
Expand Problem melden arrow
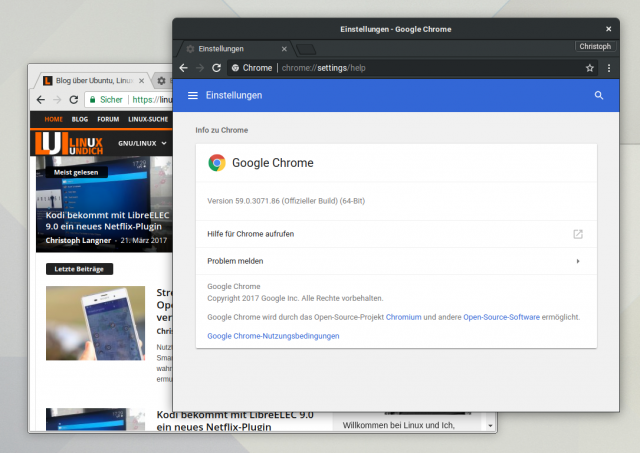point(578,261)
